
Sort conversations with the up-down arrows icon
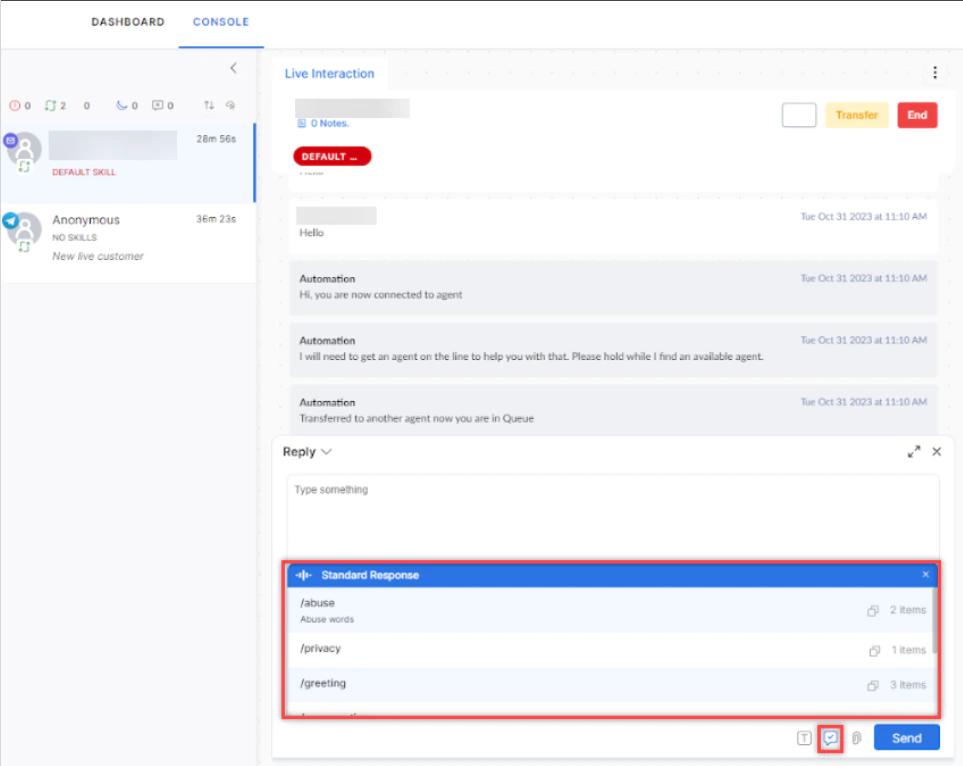209,106
